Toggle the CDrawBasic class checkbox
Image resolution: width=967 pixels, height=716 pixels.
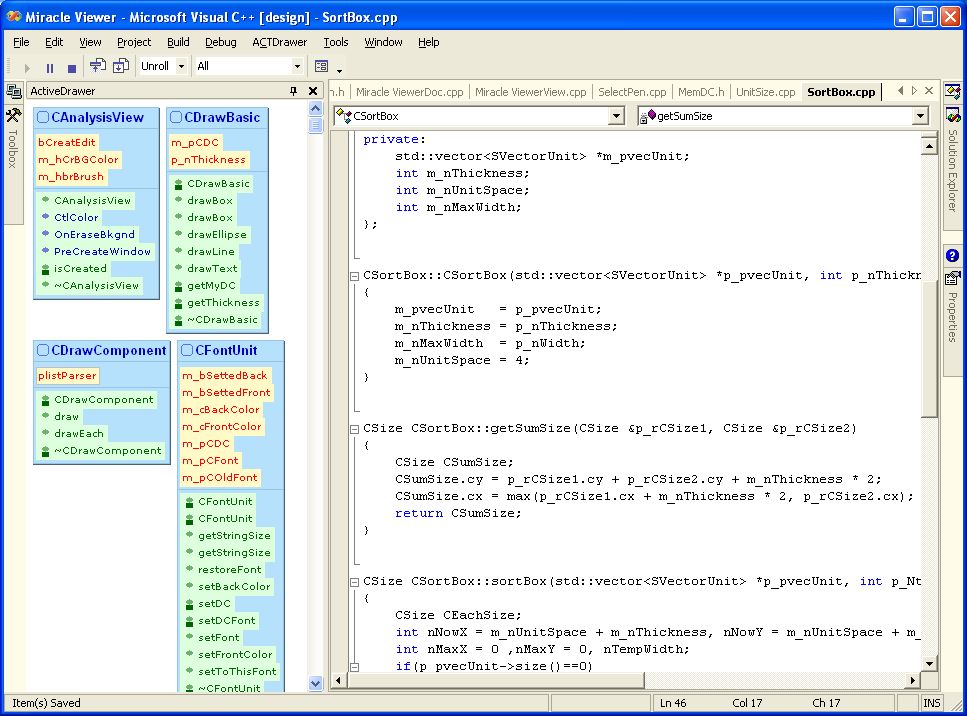pos(176,118)
